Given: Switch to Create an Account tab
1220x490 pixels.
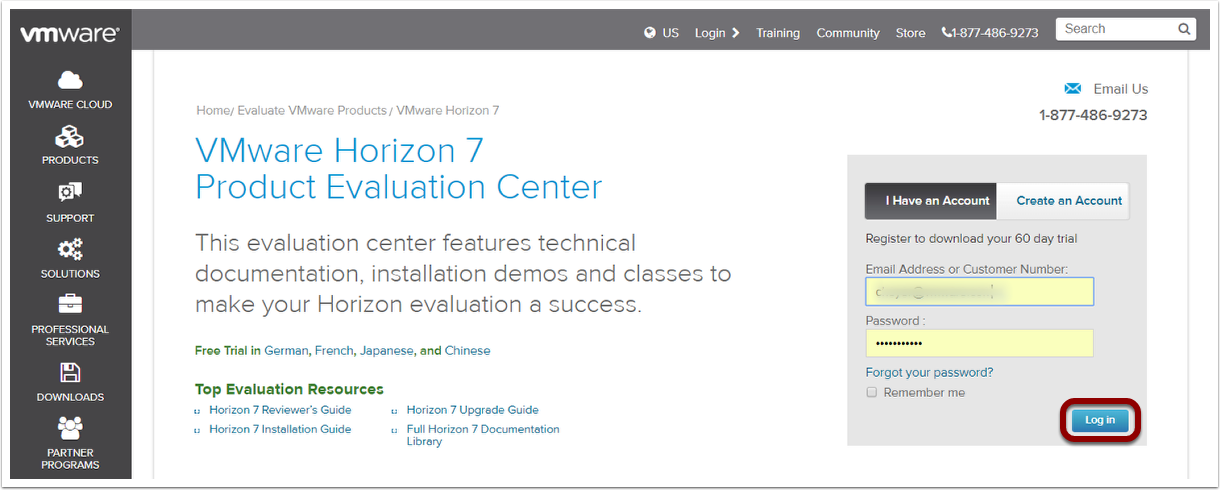Looking at the screenshot, I should tap(1068, 201).
